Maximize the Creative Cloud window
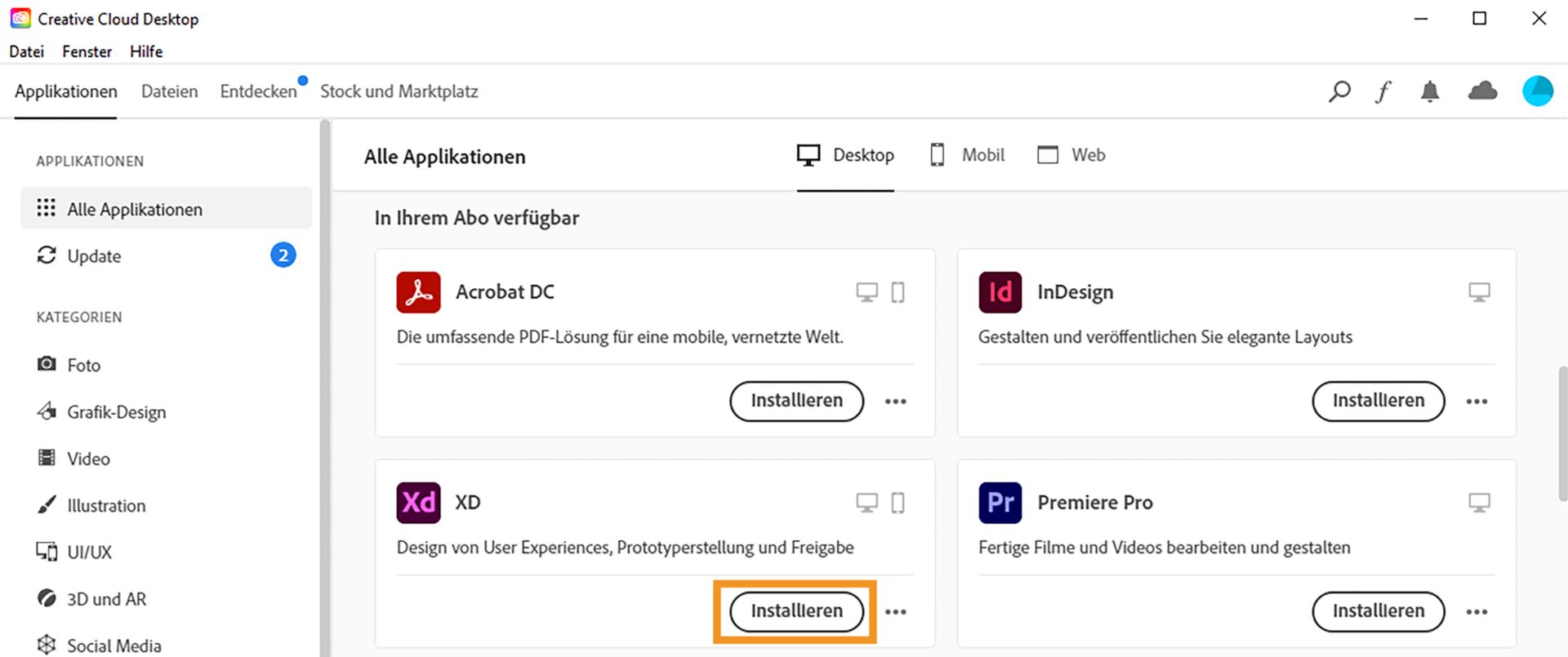 click(x=1479, y=18)
